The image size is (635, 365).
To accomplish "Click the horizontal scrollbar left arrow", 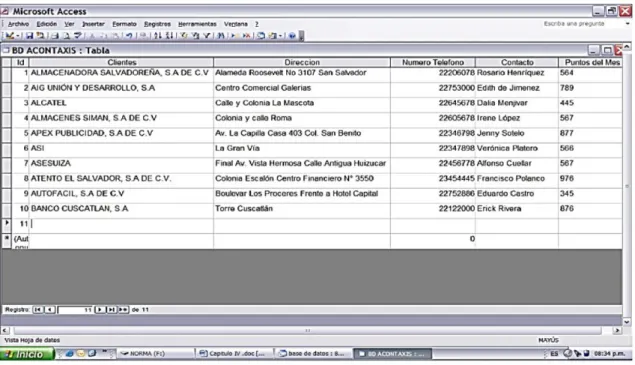I will click(5, 331).
